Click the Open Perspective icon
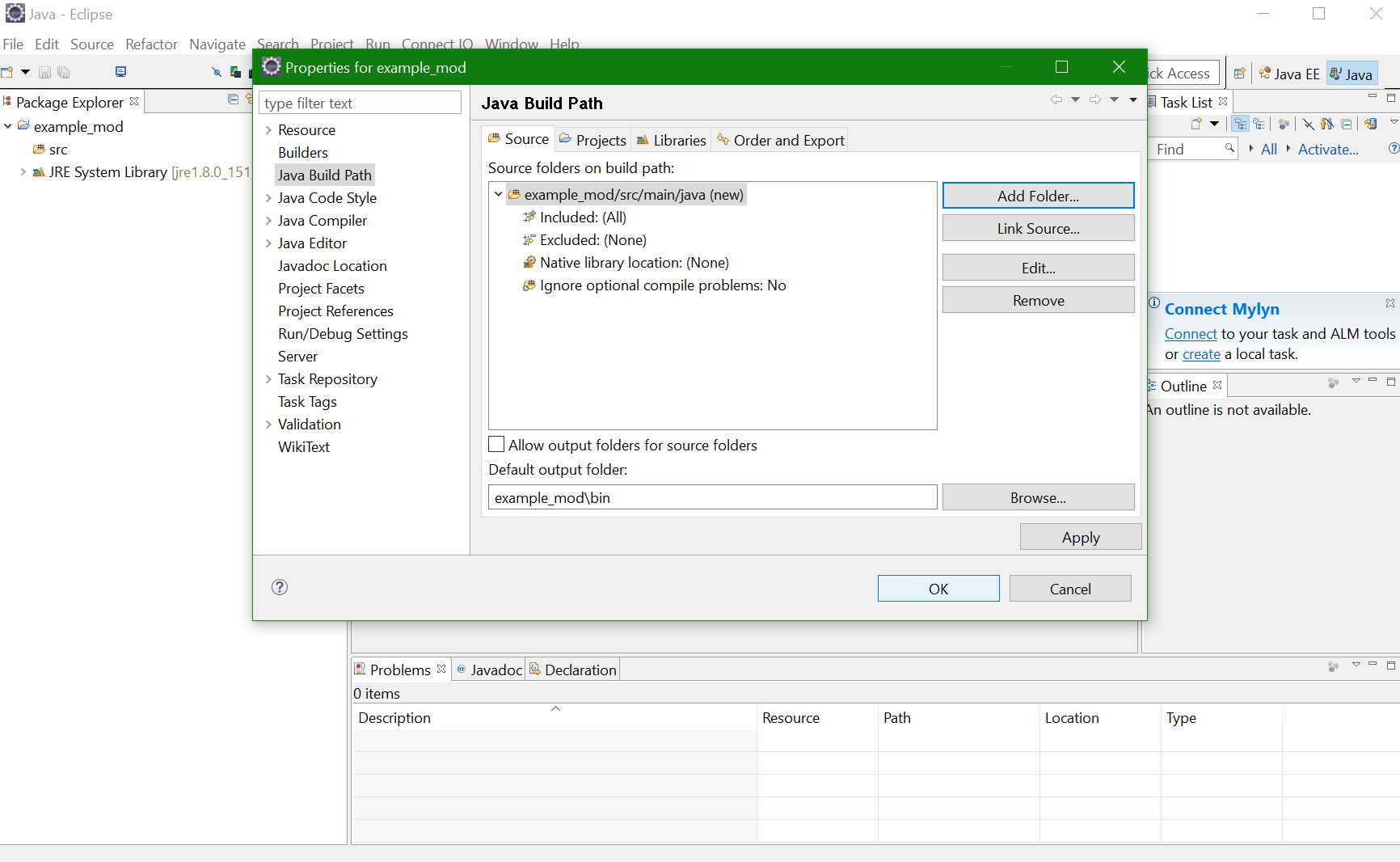Viewport: 1400px width, 862px height. [x=1239, y=74]
